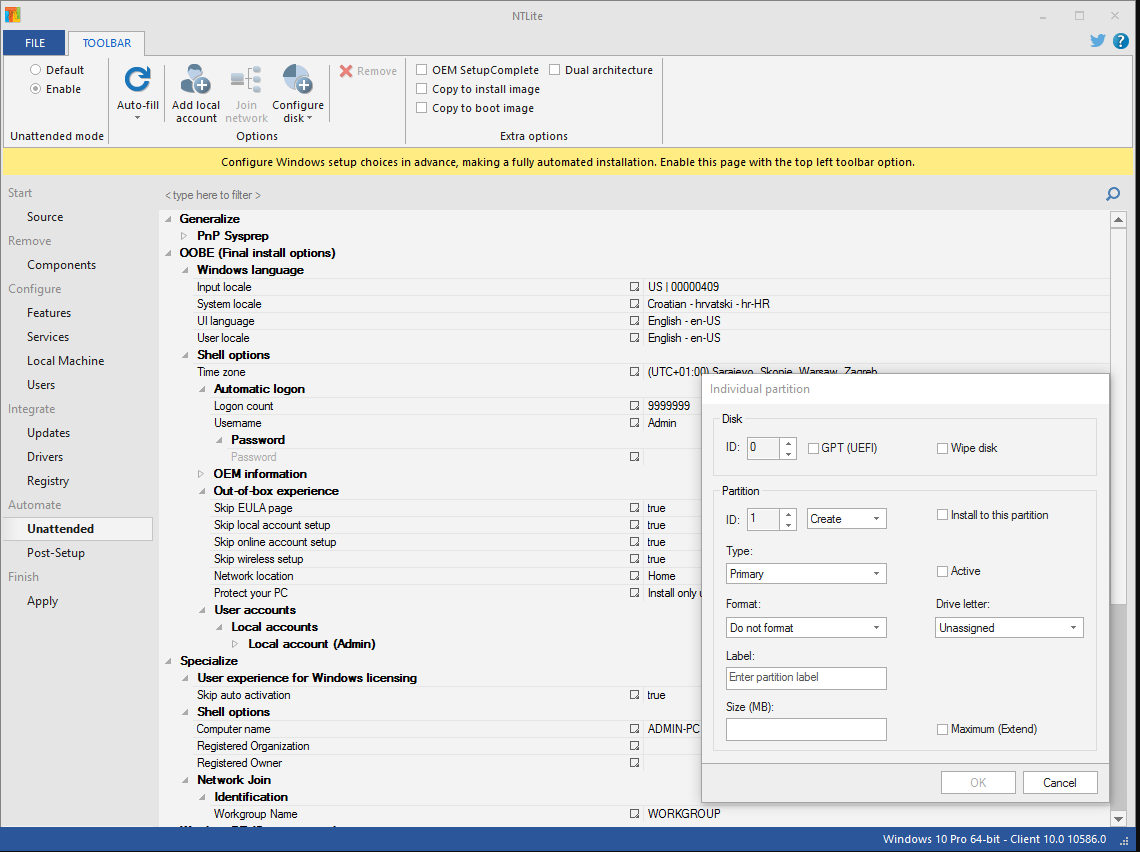
Task: Open the Twitter link icon
Action: click(1097, 41)
